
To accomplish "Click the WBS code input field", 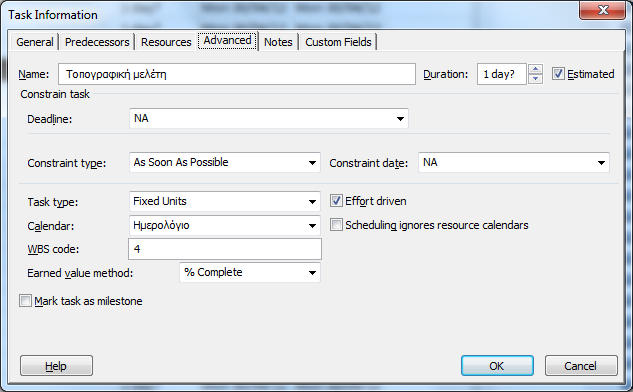I will (x=225, y=249).
